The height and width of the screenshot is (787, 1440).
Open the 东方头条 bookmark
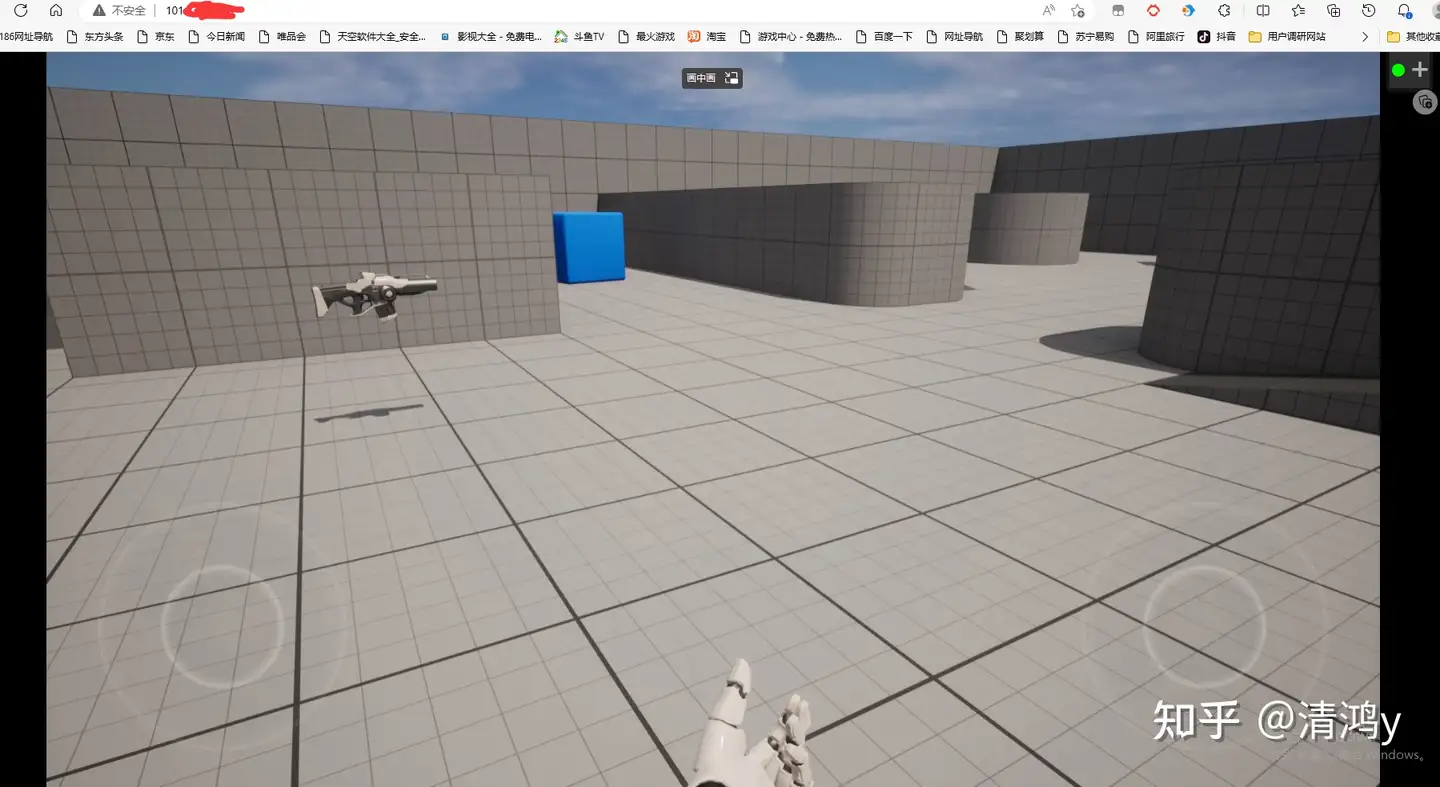94,36
